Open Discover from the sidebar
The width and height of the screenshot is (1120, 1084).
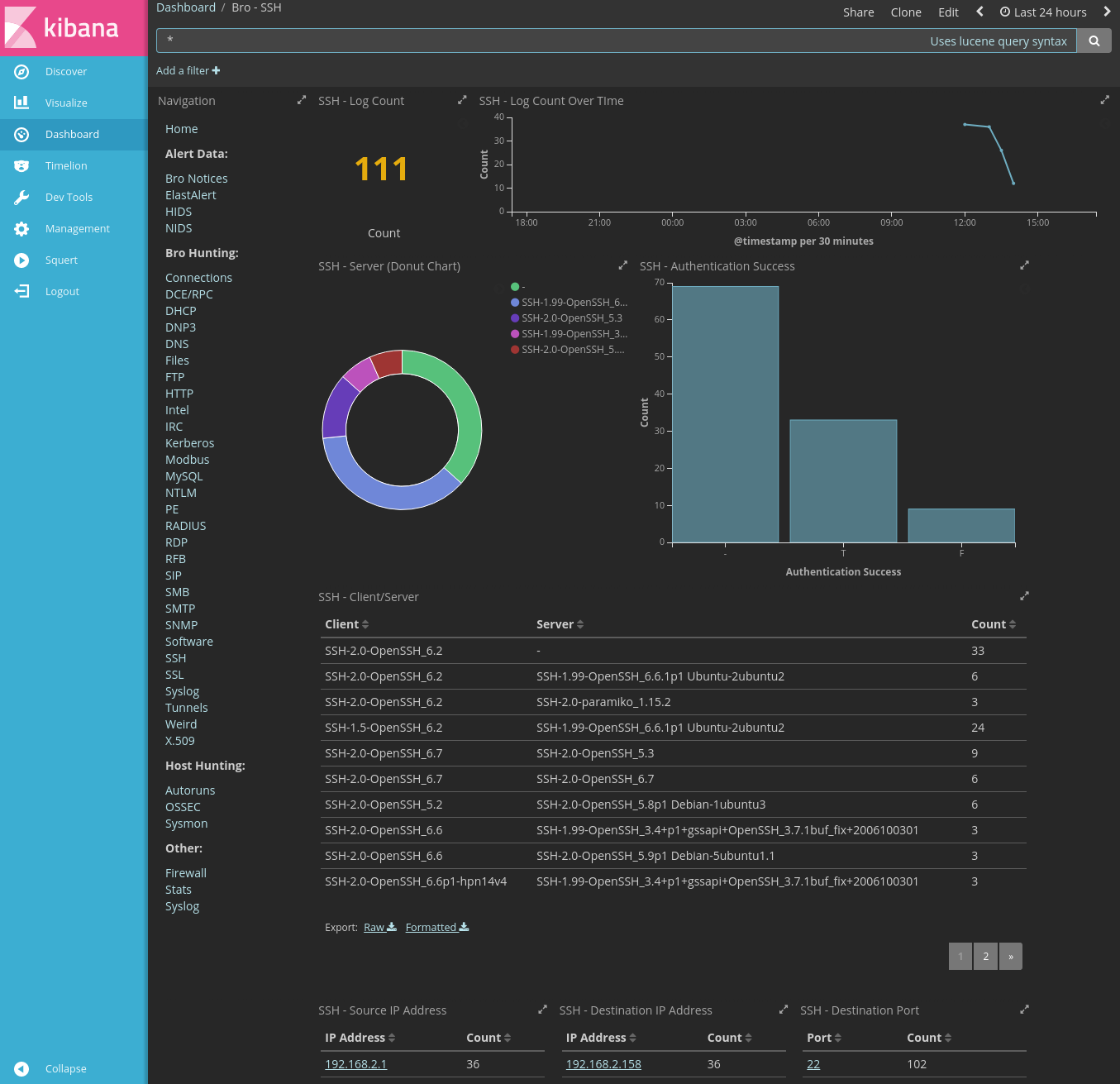(x=66, y=72)
